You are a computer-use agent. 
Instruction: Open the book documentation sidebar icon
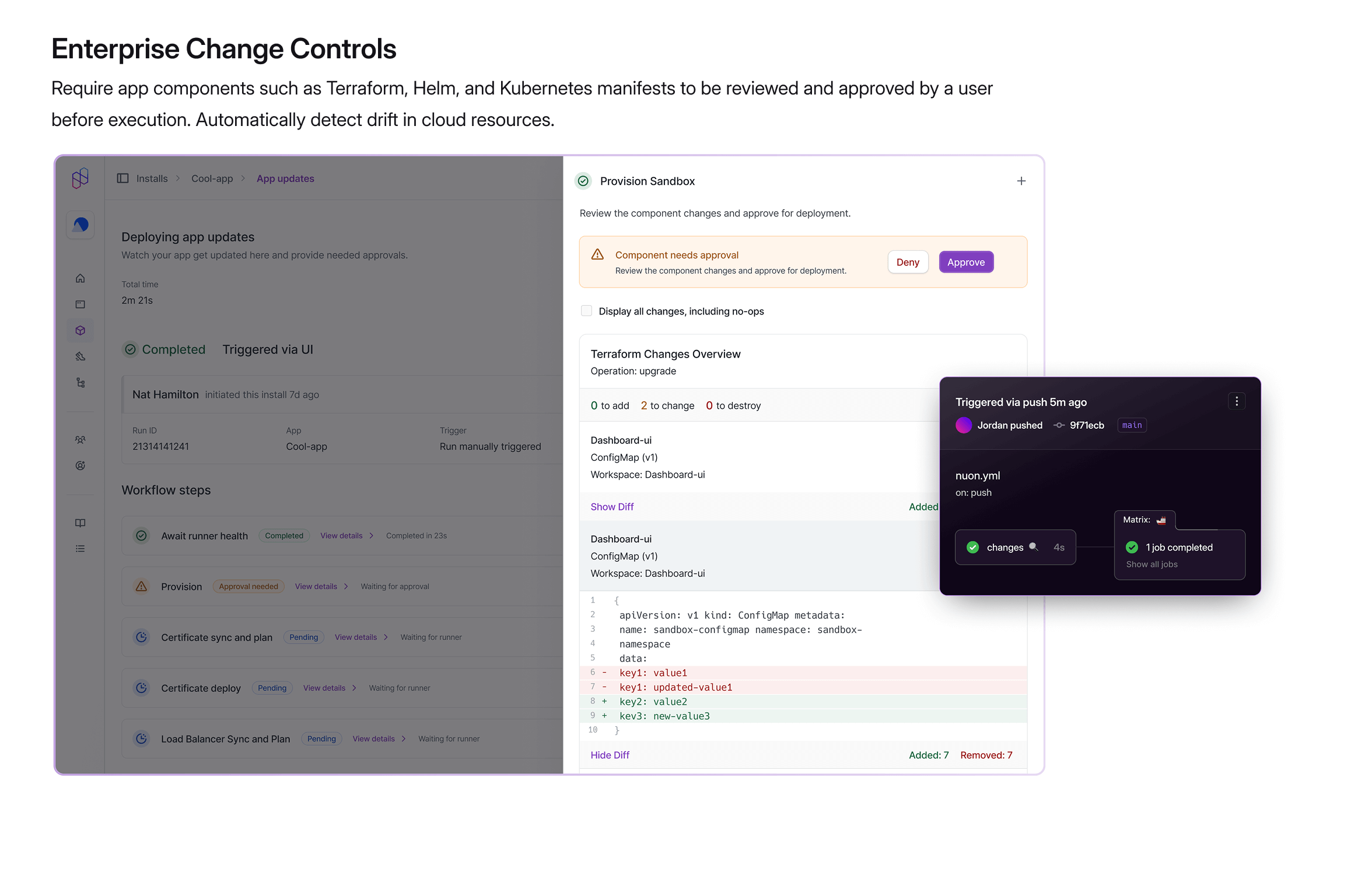(80, 523)
